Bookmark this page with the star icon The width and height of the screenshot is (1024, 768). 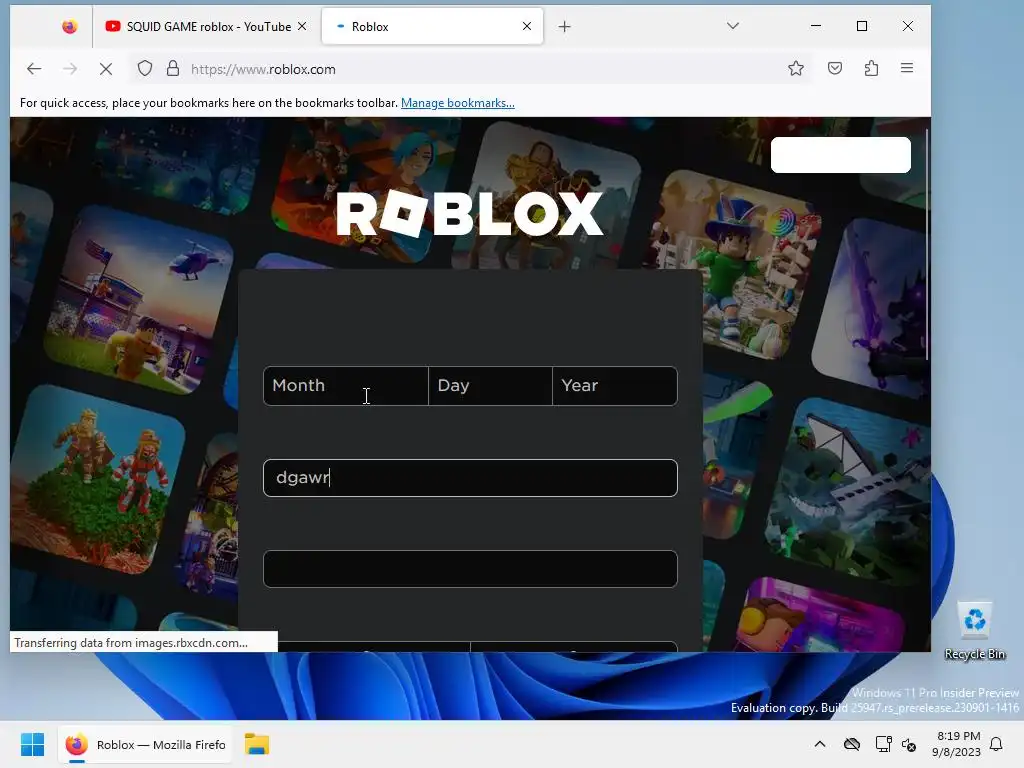(x=795, y=69)
